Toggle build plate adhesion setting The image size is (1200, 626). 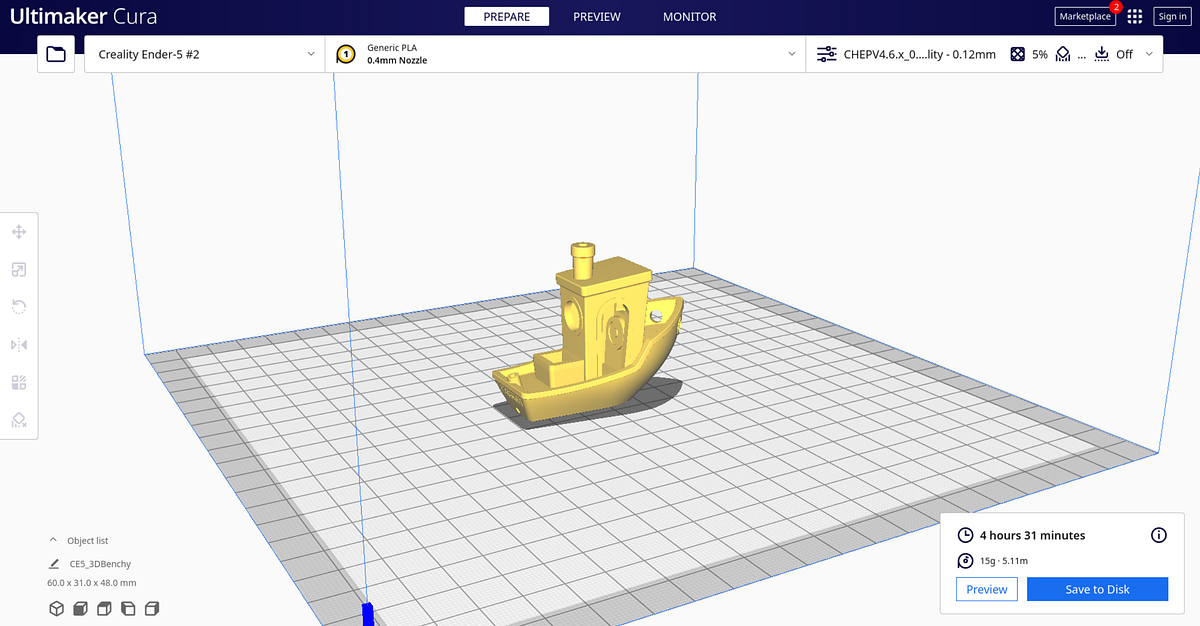[1102, 53]
